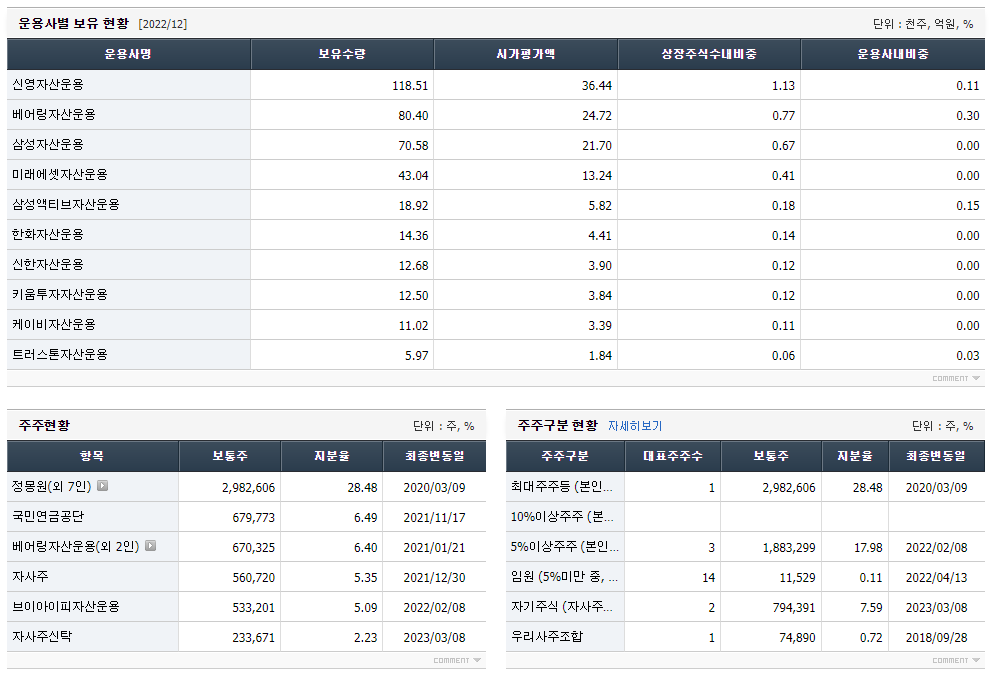Click the 대표주주수 column header
Viewport: 989px width, 675px height.
click(x=673, y=456)
